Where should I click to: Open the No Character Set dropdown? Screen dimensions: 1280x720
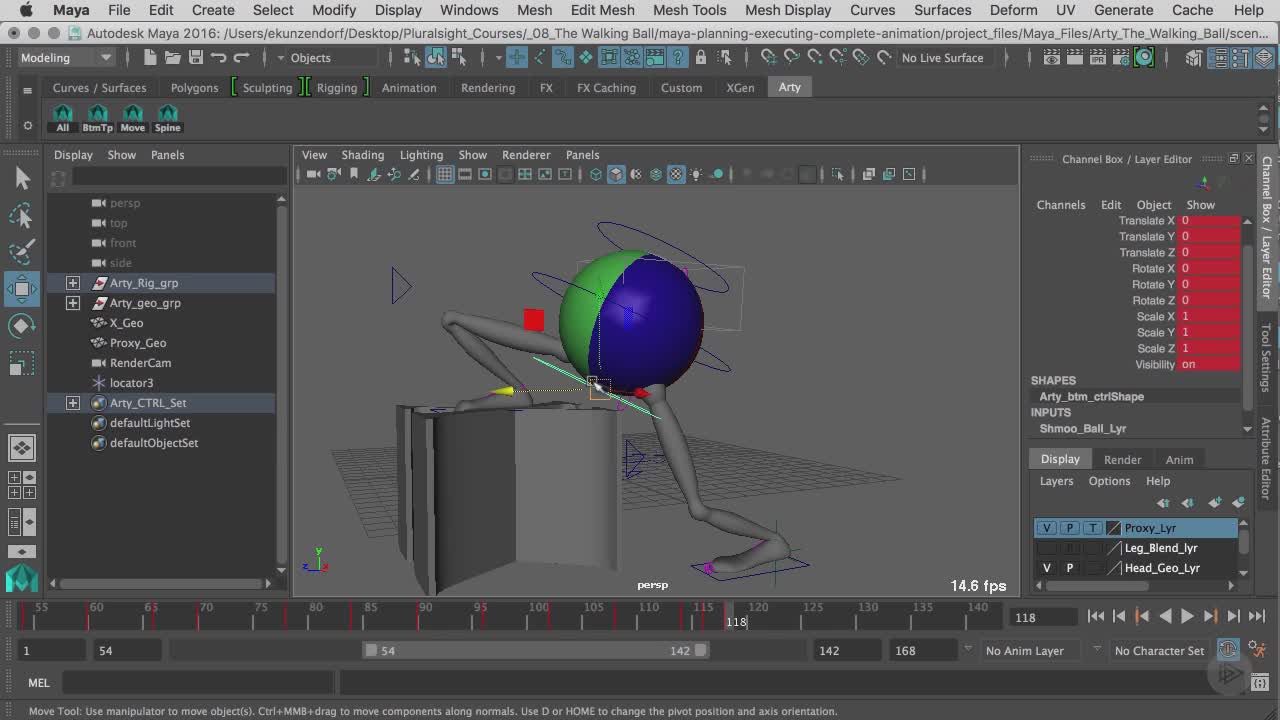click(1160, 651)
